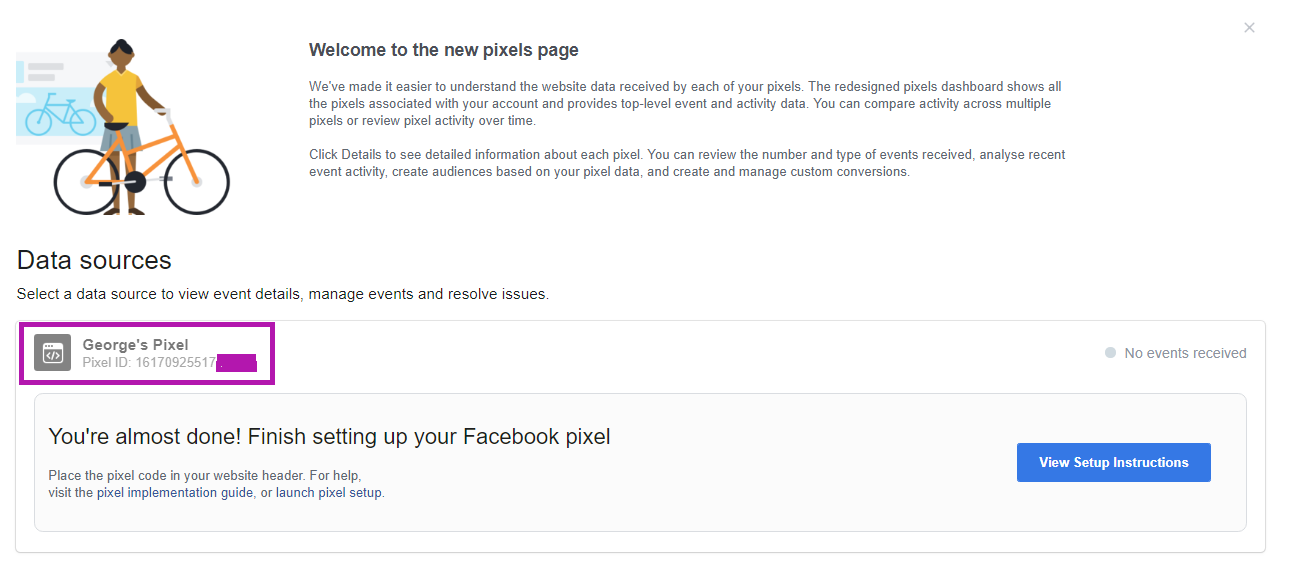
Task: Click View Setup Instructions button
Action: coord(1114,463)
